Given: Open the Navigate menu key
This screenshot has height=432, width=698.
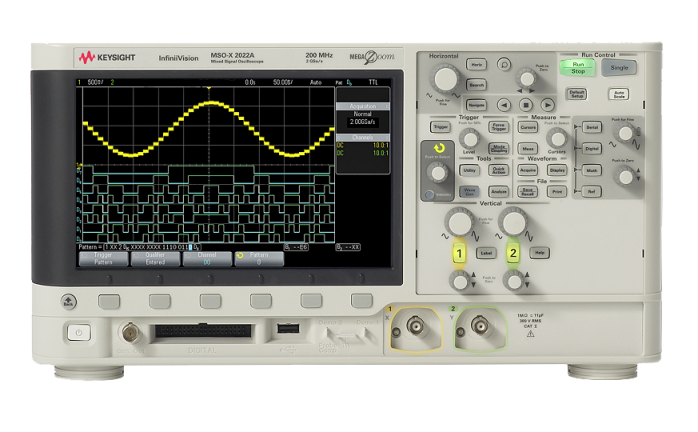Looking at the screenshot, I should (476, 105).
